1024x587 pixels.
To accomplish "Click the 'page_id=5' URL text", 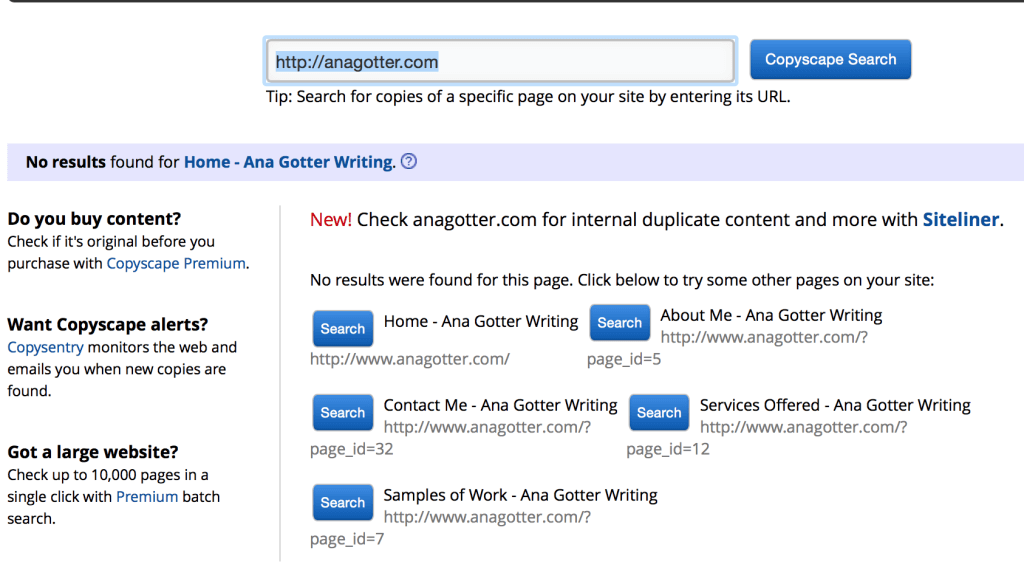I will coord(624,359).
